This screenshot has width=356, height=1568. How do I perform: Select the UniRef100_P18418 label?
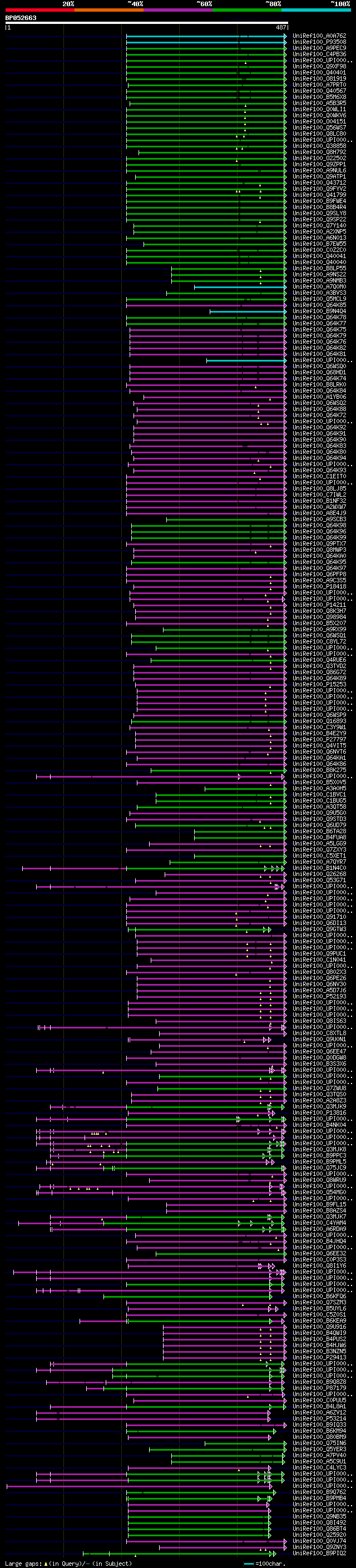point(319,586)
